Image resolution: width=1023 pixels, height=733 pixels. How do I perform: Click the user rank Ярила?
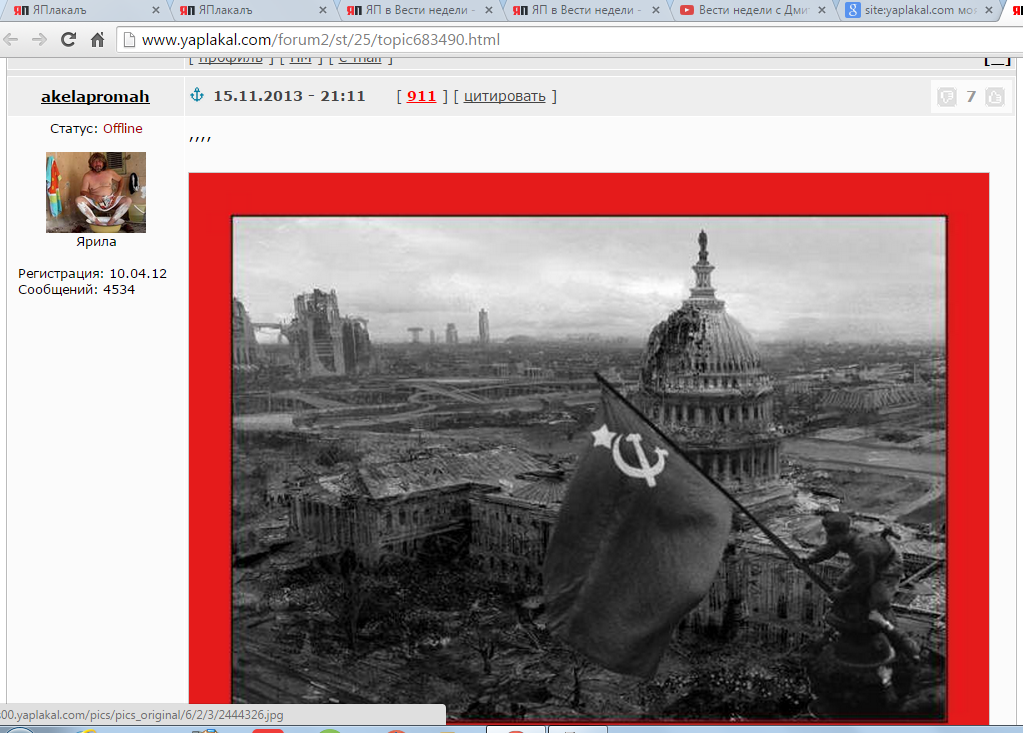point(96,241)
